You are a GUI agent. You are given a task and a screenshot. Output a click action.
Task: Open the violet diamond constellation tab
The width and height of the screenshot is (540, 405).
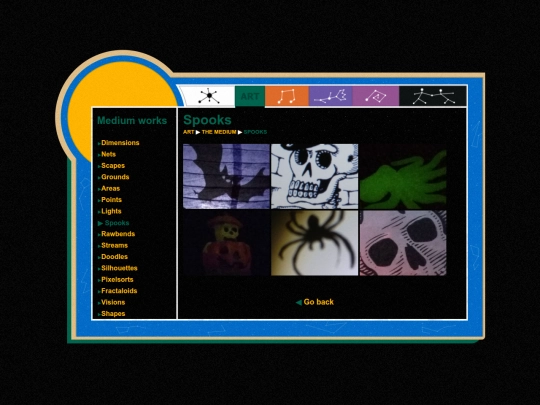click(376, 96)
